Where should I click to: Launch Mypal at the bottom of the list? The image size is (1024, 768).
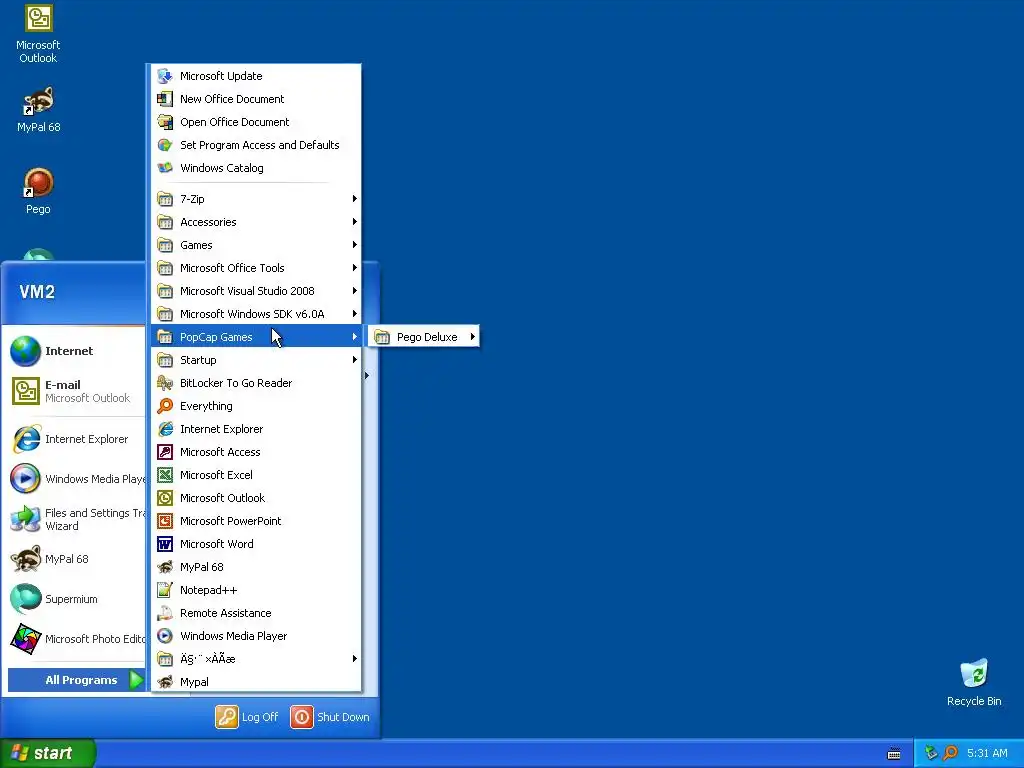tap(256, 682)
